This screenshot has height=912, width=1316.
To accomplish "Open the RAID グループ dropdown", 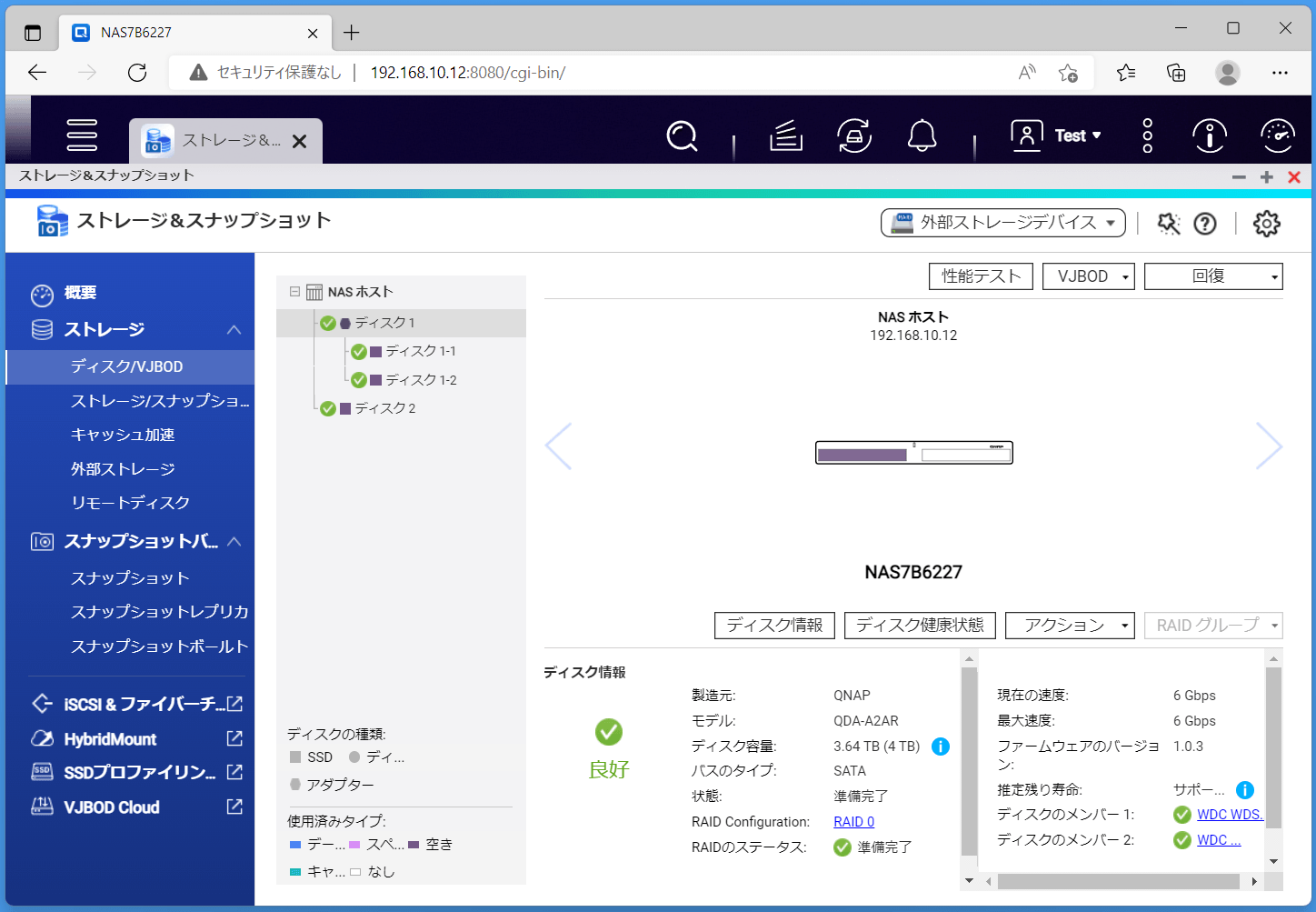I will point(1213,626).
